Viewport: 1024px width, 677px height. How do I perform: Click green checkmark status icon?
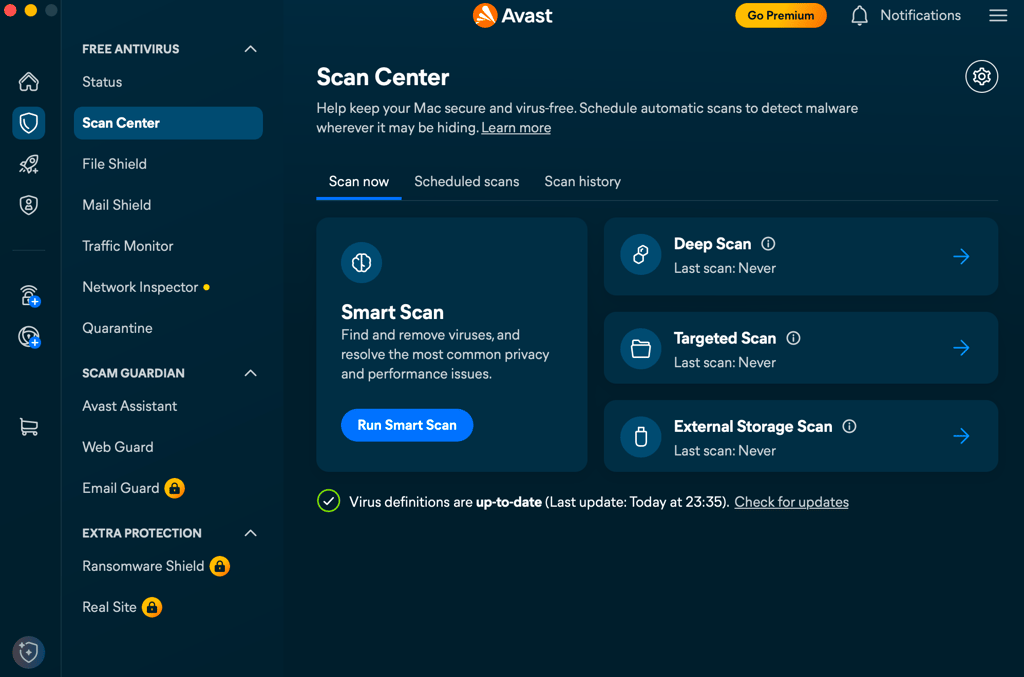point(328,501)
